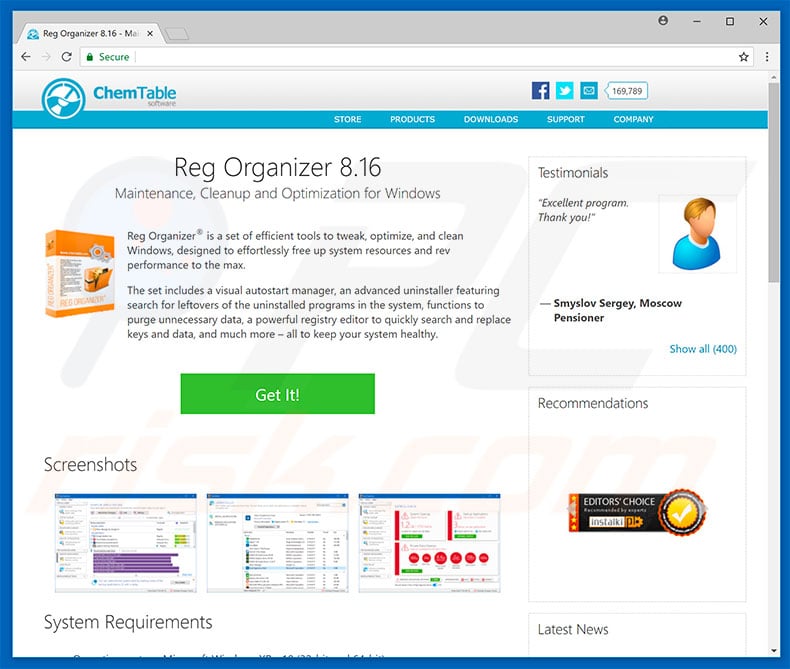Viewport: 790px width, 669px height.
Task: Click the Screenshots heading
Action: [x=90, y=464]
